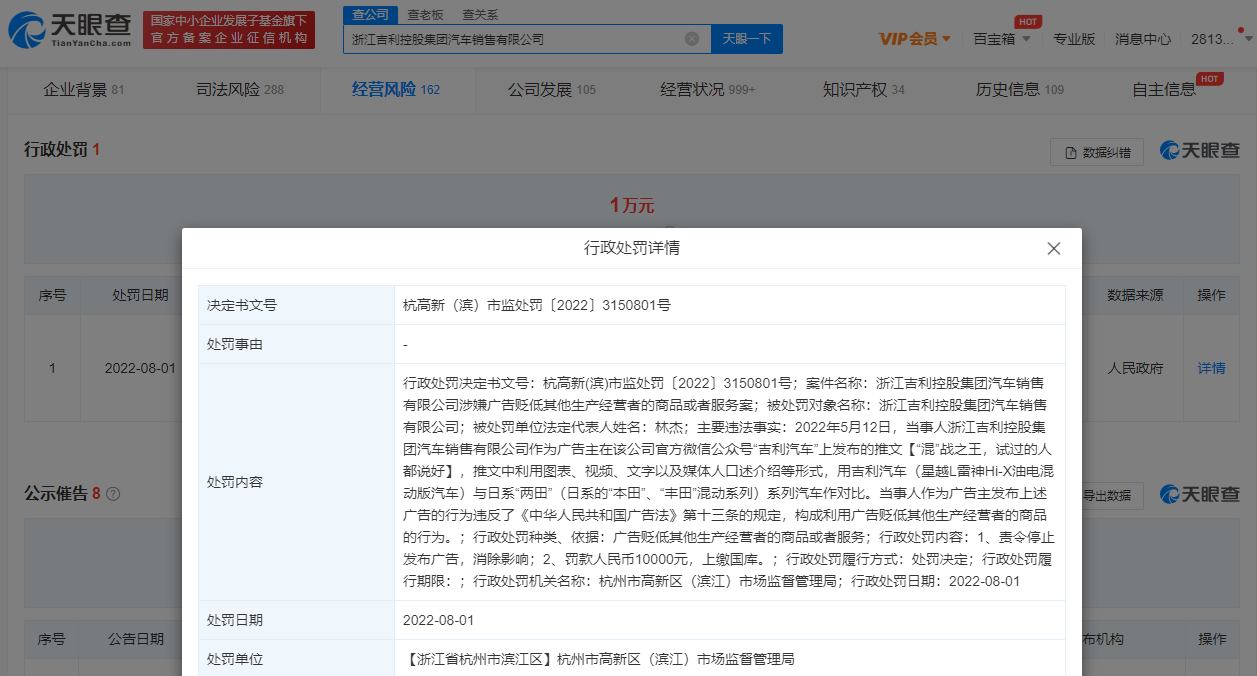This screenshot has height=676, width=1257.
Task: Click the 行政处罚 section heading
Action: (x=62, y=150)
